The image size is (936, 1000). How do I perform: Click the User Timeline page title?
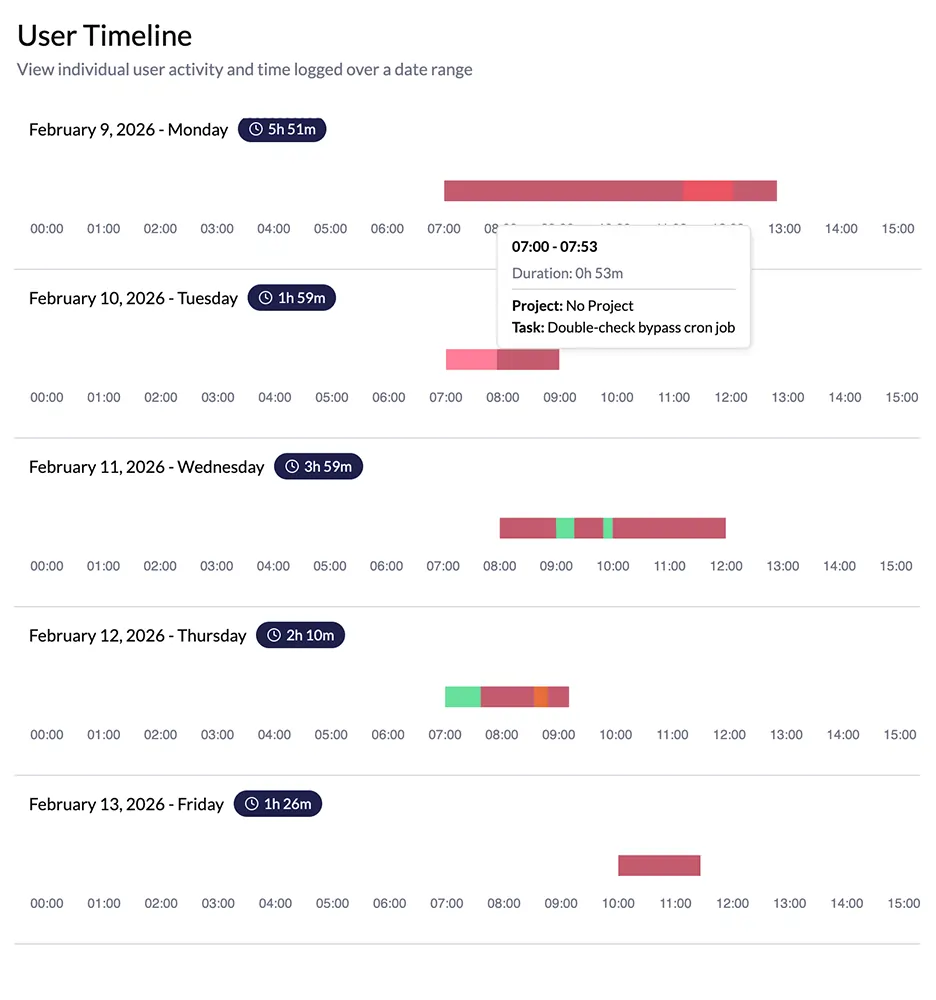coord(103,35)
